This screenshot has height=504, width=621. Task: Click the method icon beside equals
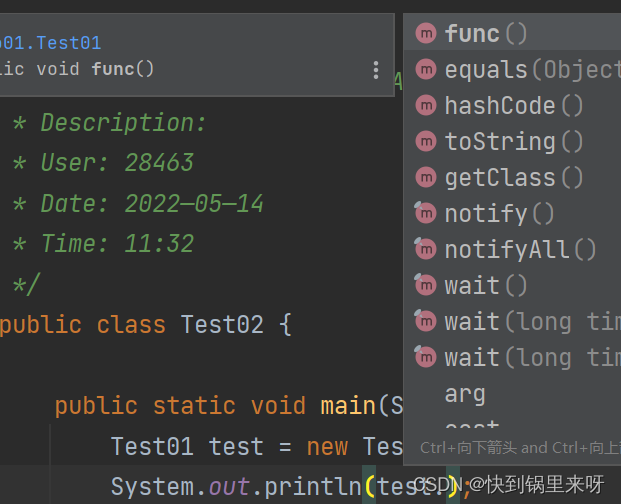click(x=426, y=69)
